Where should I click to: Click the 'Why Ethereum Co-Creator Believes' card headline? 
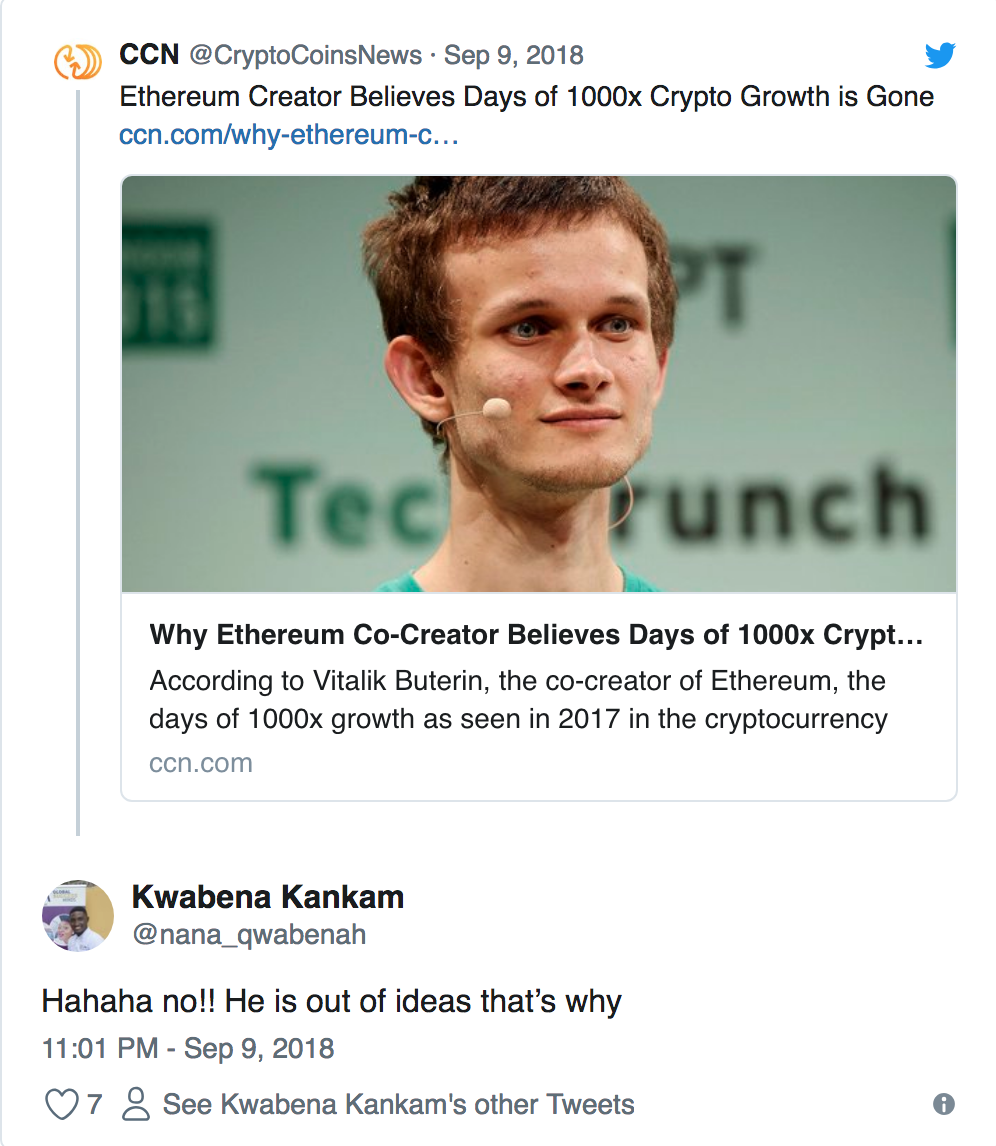click(535, 635)
